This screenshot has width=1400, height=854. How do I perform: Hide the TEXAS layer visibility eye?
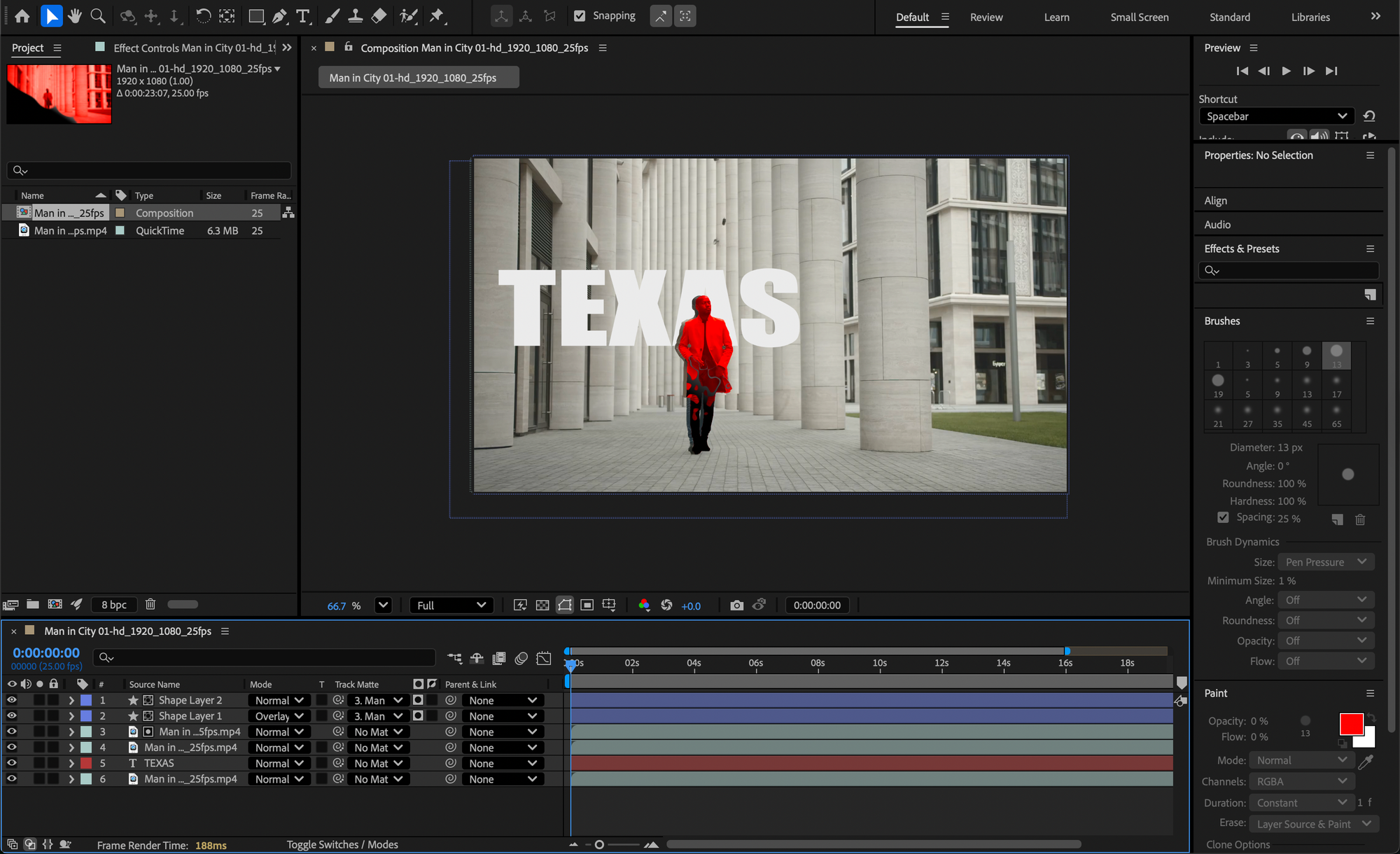(x=12, y=763)
